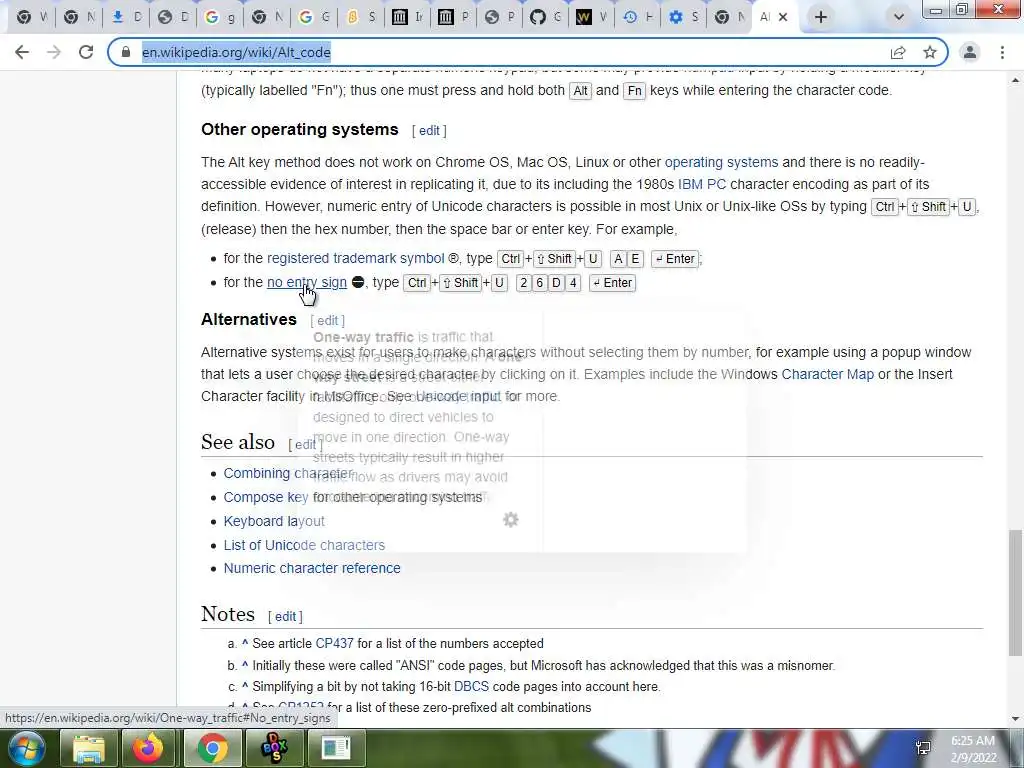Open the Compose key link
The height and width of the screenshot is (768, 1024).
[266, 497]
